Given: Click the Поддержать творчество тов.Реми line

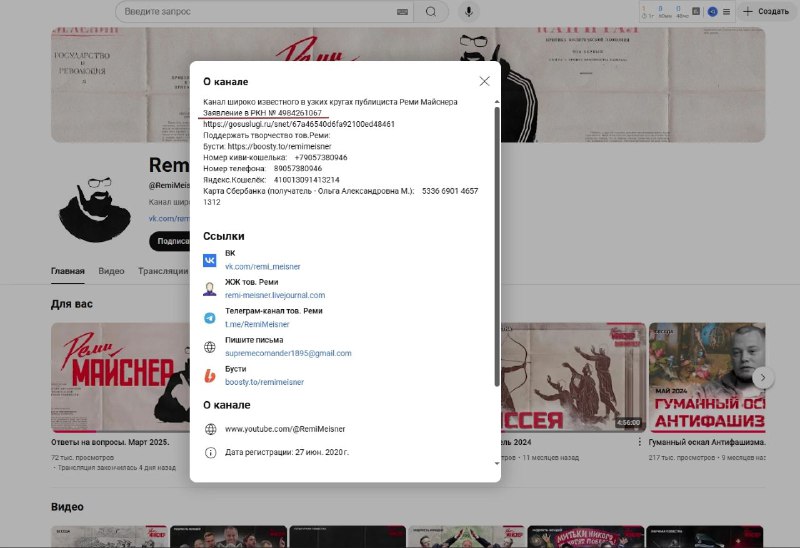Looking at the screenshot, I should coord(267,135).
